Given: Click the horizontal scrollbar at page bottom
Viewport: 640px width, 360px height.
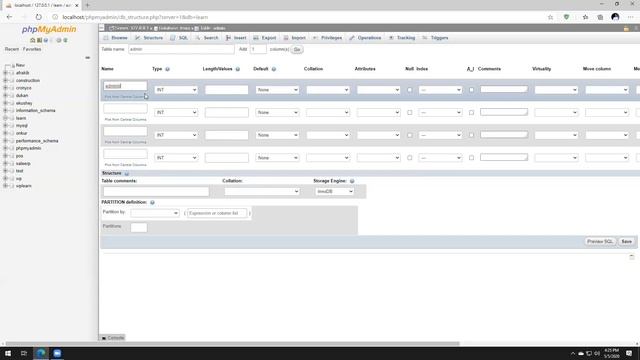Looking at the screenshot, I should point(233,344).
